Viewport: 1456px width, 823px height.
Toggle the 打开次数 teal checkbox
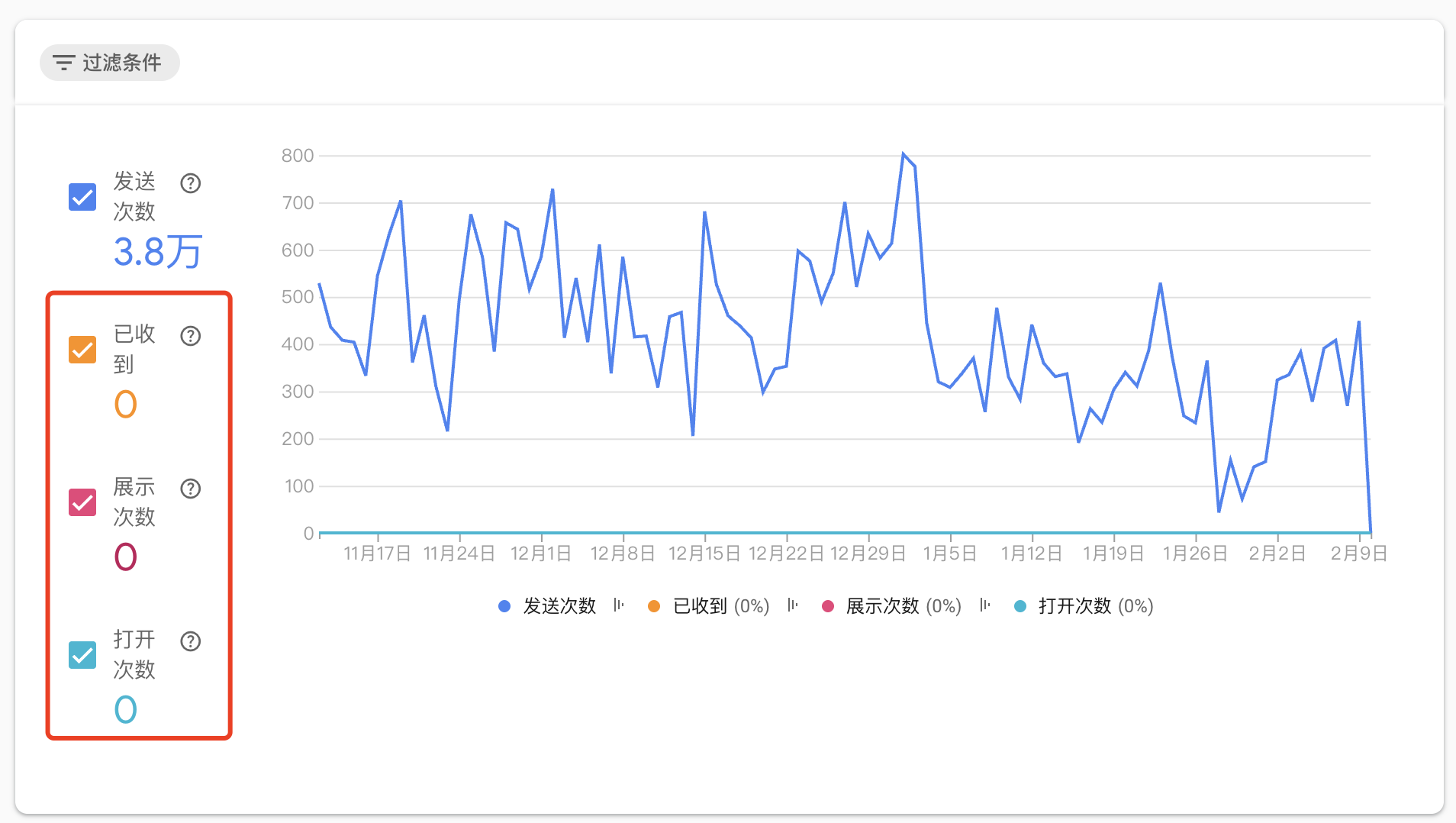[x=82, y=655]
